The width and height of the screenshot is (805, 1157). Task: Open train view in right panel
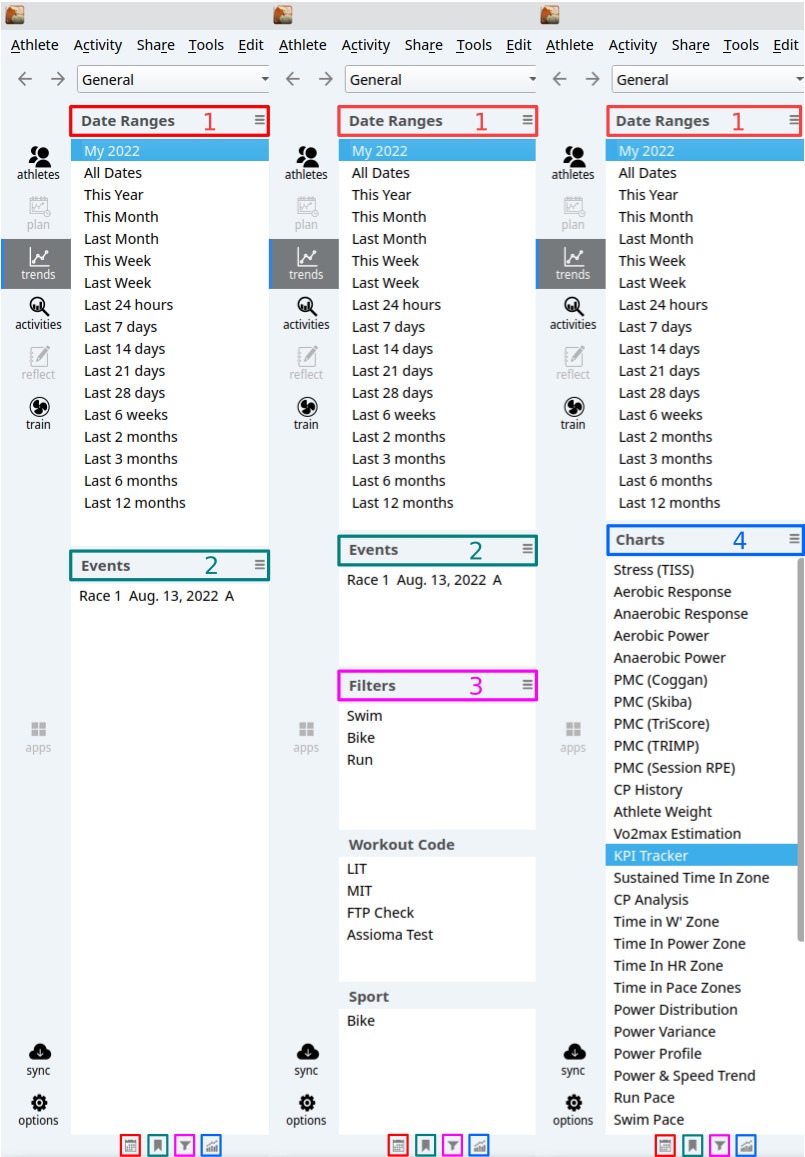click(573, 413)
